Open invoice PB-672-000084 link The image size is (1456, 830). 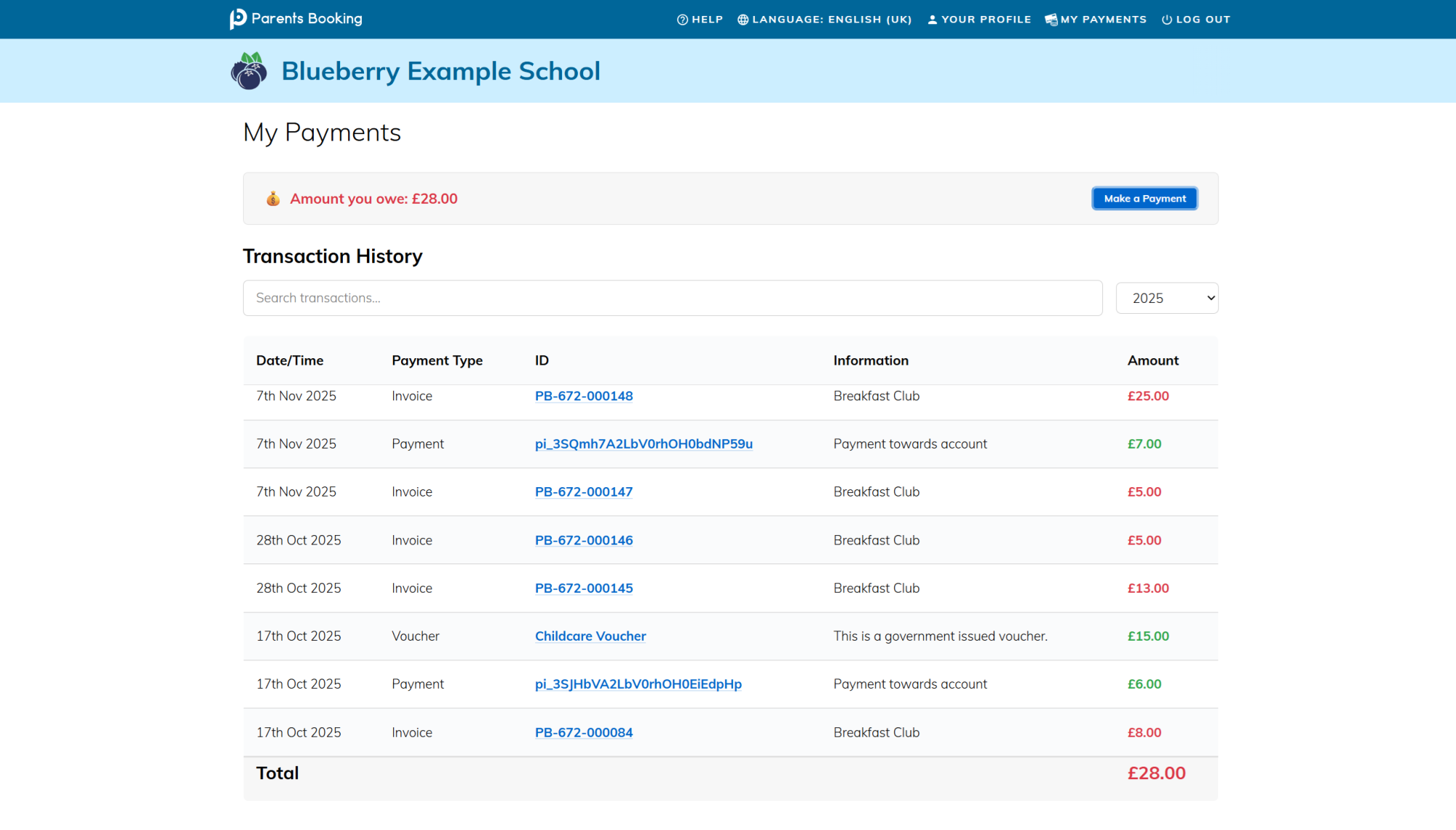click(x=583, y=732)
